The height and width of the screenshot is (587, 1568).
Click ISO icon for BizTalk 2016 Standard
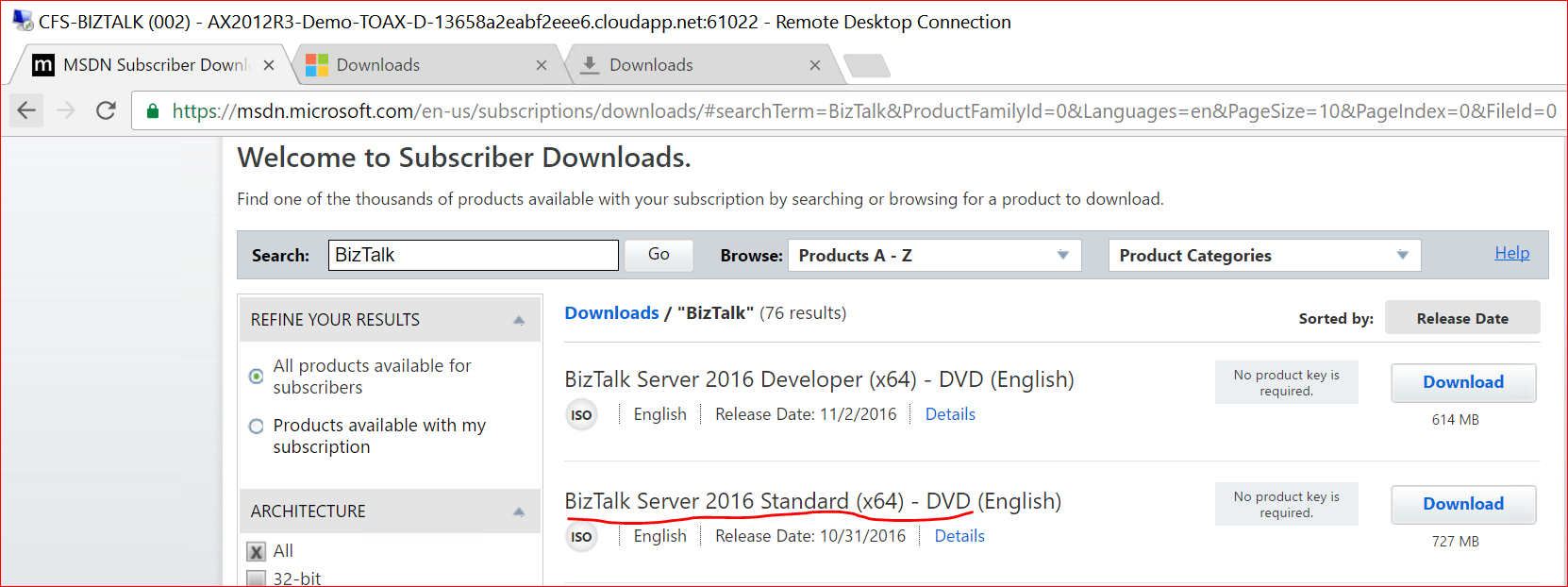581,537
